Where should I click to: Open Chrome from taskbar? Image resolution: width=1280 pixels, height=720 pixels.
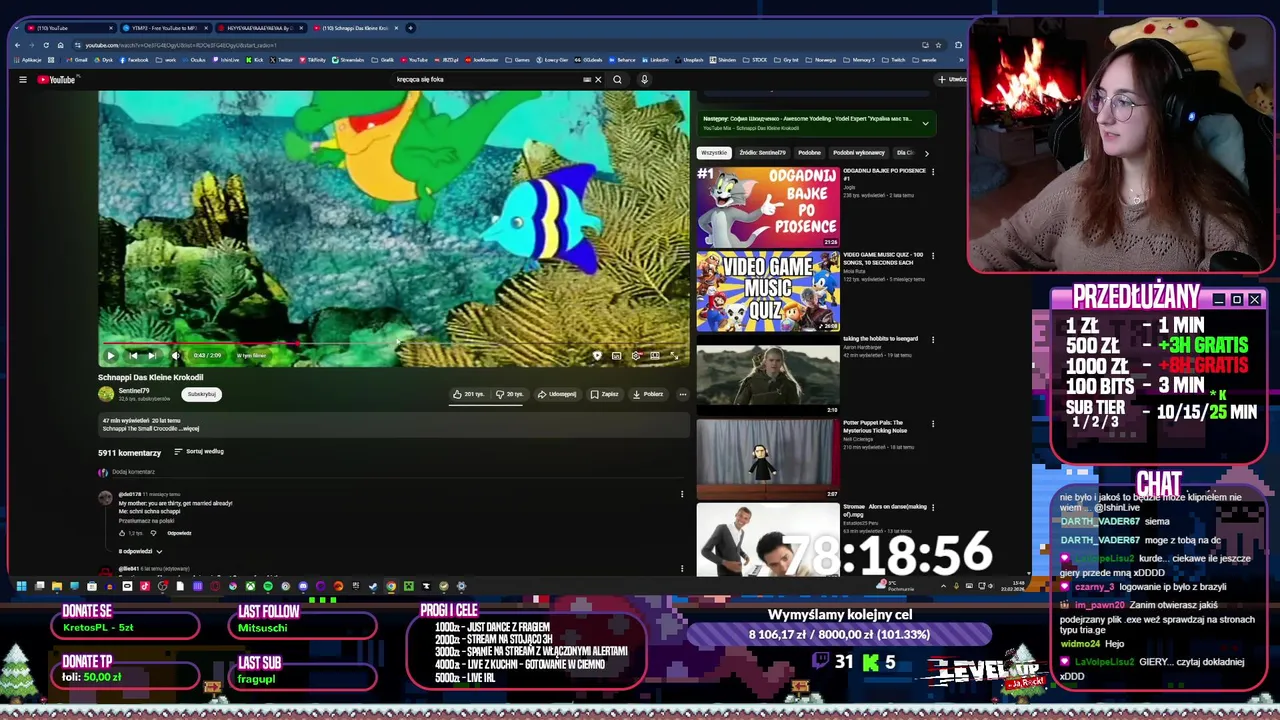391,586
